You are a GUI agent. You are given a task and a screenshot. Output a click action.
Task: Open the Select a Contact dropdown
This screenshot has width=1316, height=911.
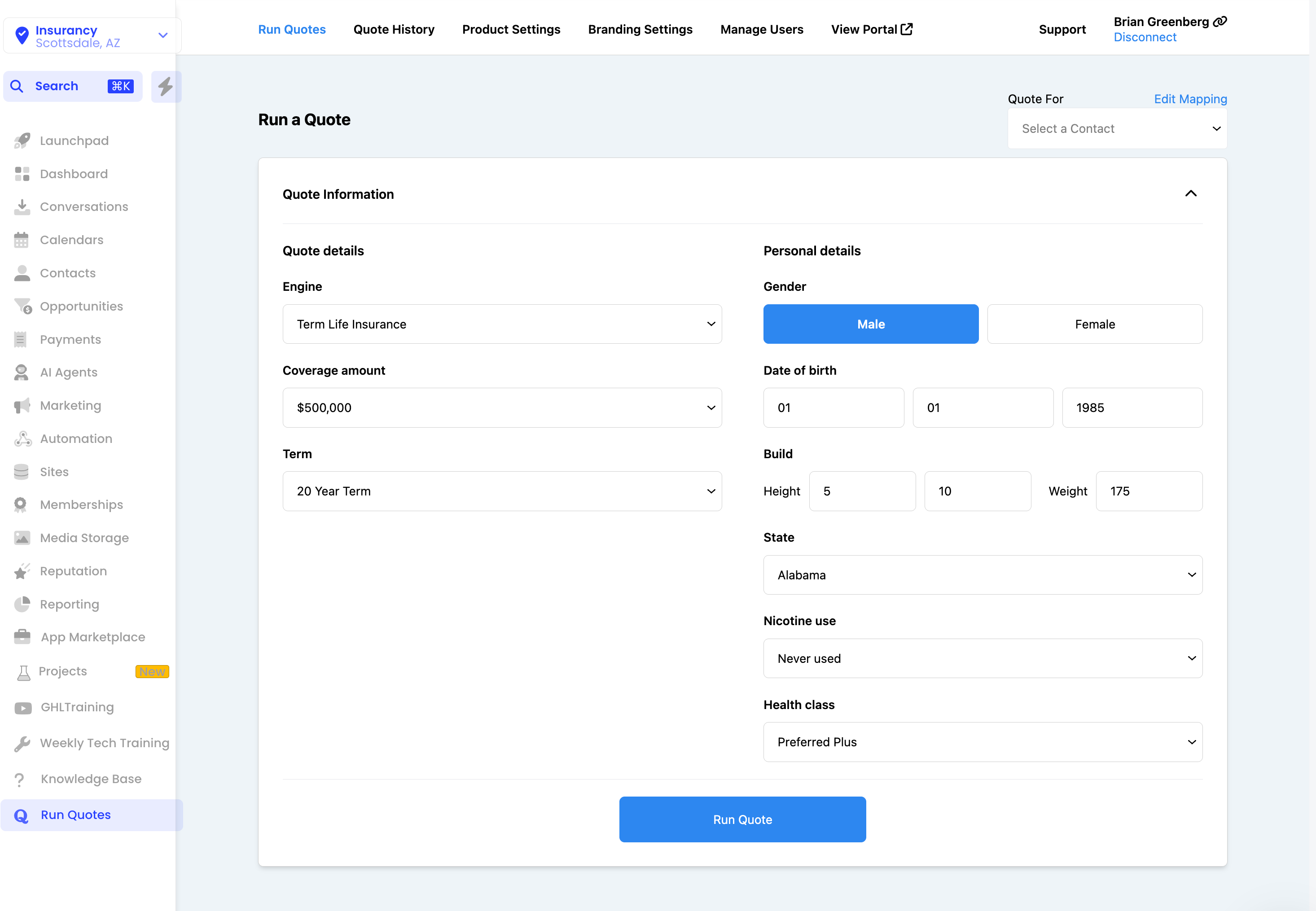(1117, 128)
